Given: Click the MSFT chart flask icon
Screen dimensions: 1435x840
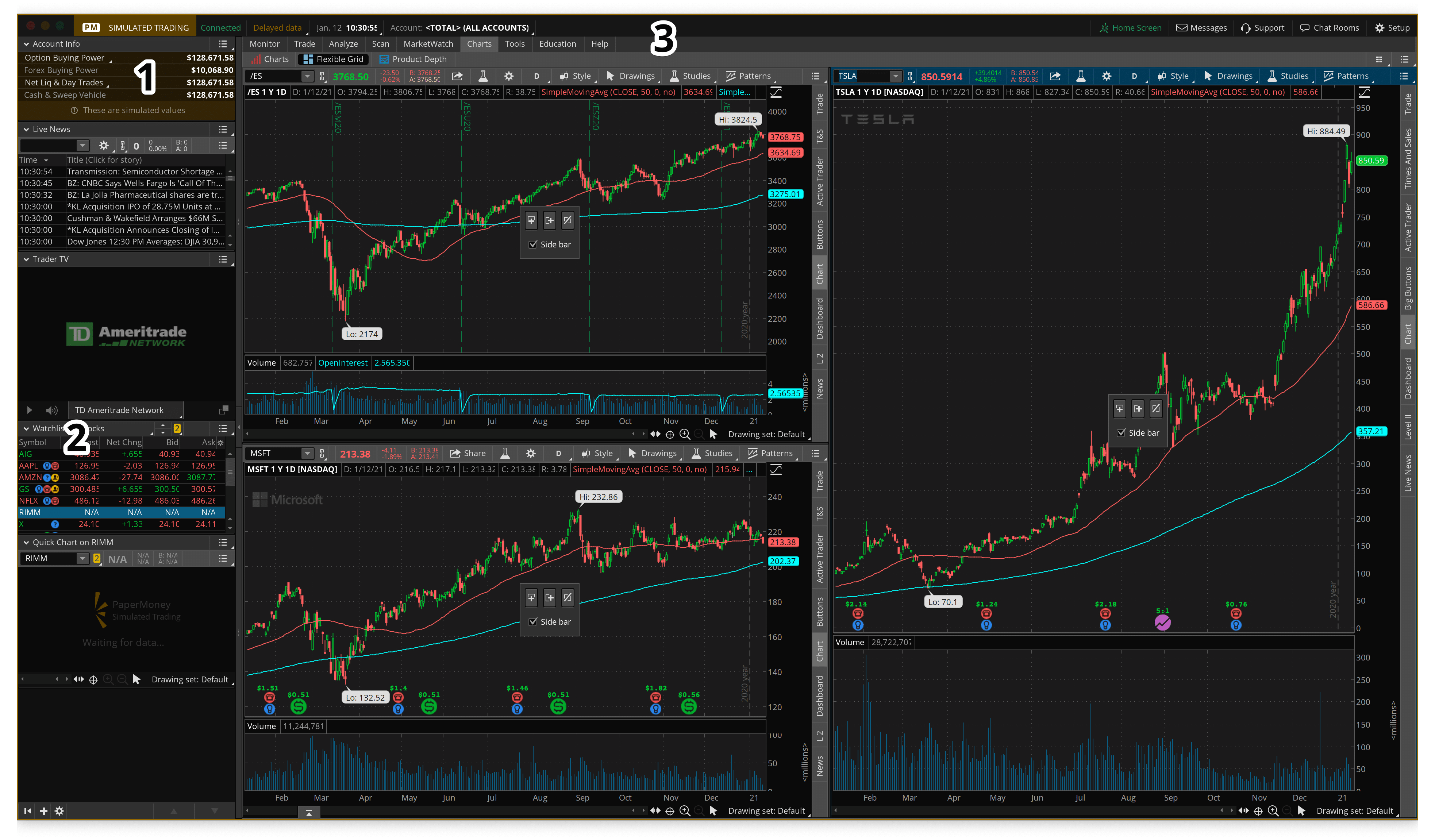Looking at the screenshot, I should pos(504,453).
